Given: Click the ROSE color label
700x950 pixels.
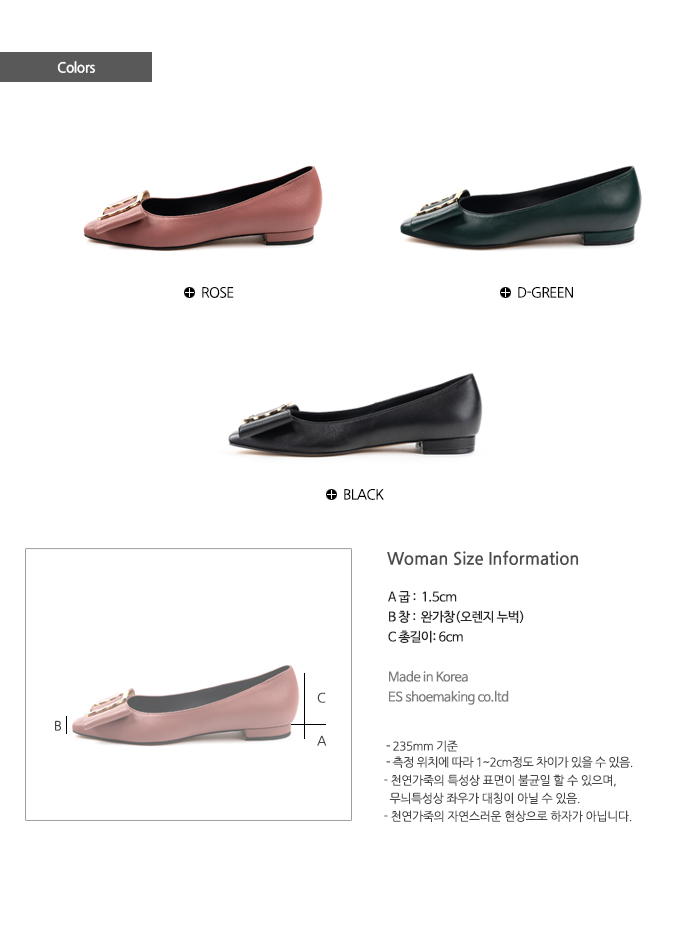Looking at the screenshot, I should point(217,293).
